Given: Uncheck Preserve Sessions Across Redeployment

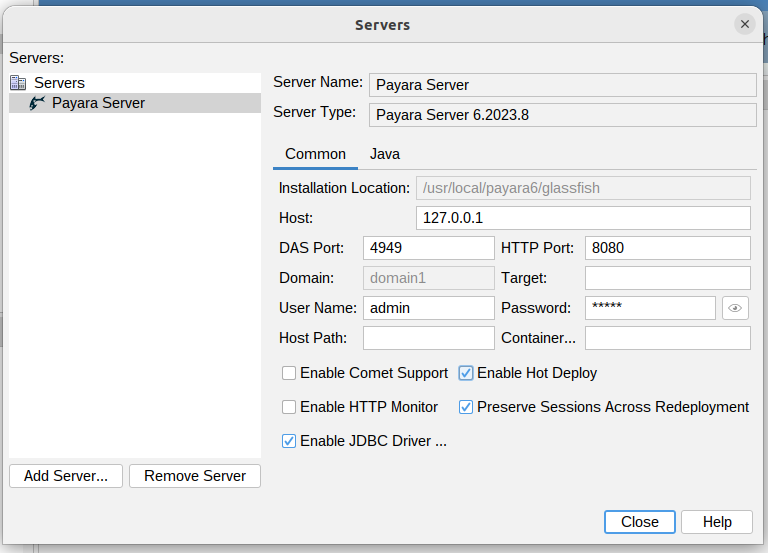Looking at the screenshot, I should [466, 407].
